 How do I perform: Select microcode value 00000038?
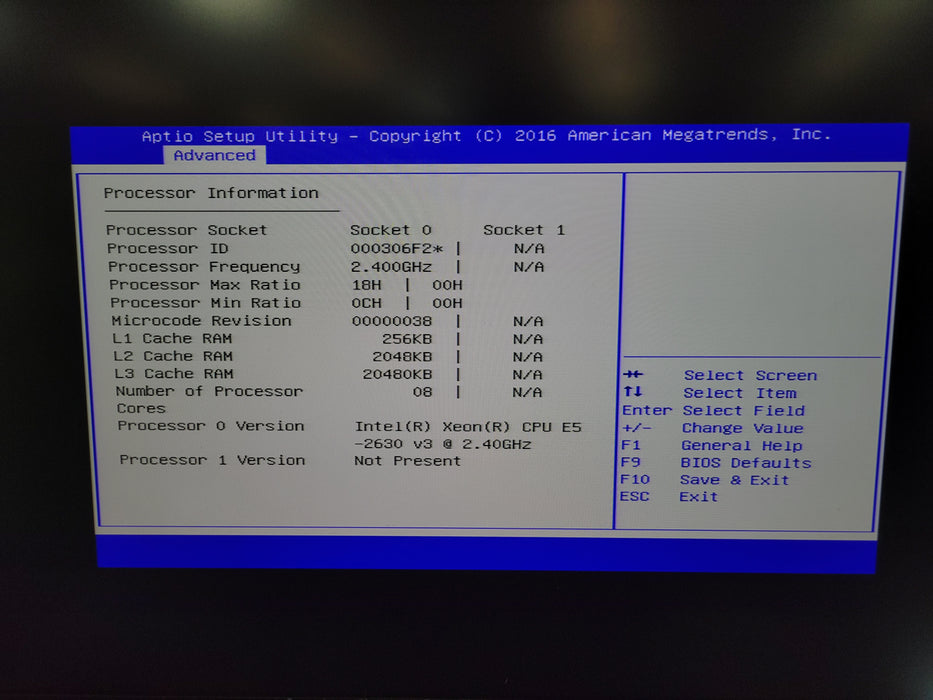coord(392,321)
